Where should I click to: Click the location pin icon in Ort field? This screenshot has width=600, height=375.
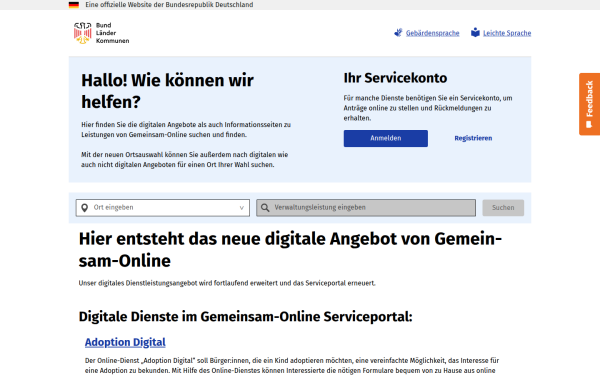pos(85,207)
